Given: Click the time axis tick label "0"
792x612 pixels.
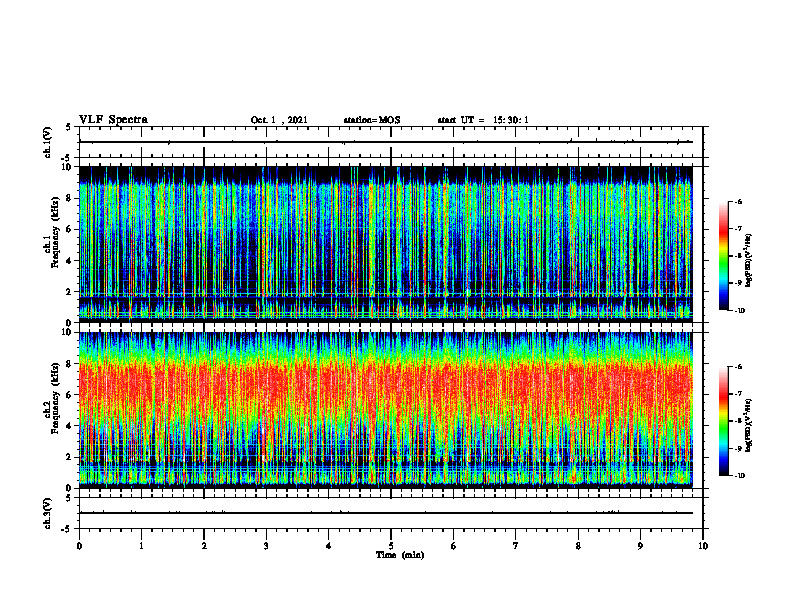Looking at the screenshot, I should (79, 546).
